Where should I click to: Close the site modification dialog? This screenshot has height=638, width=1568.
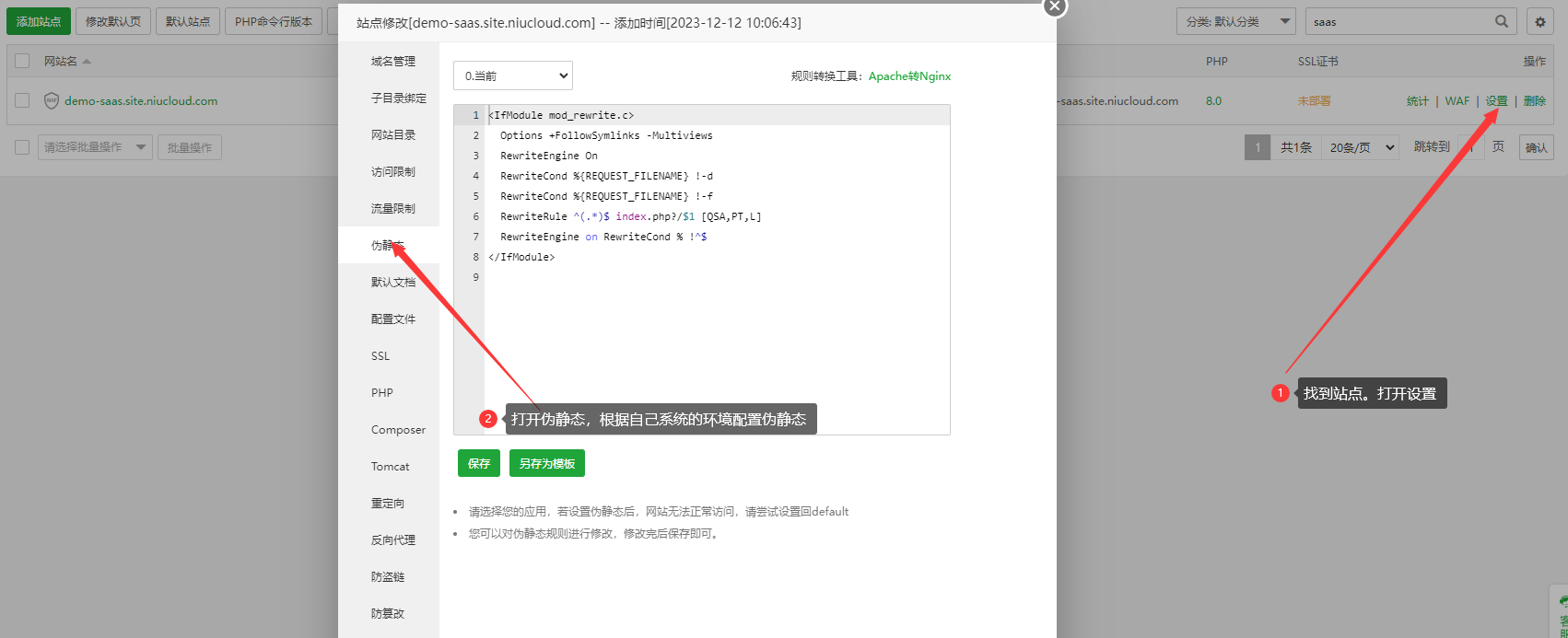pyautogui.click(x=1055, y=6)
